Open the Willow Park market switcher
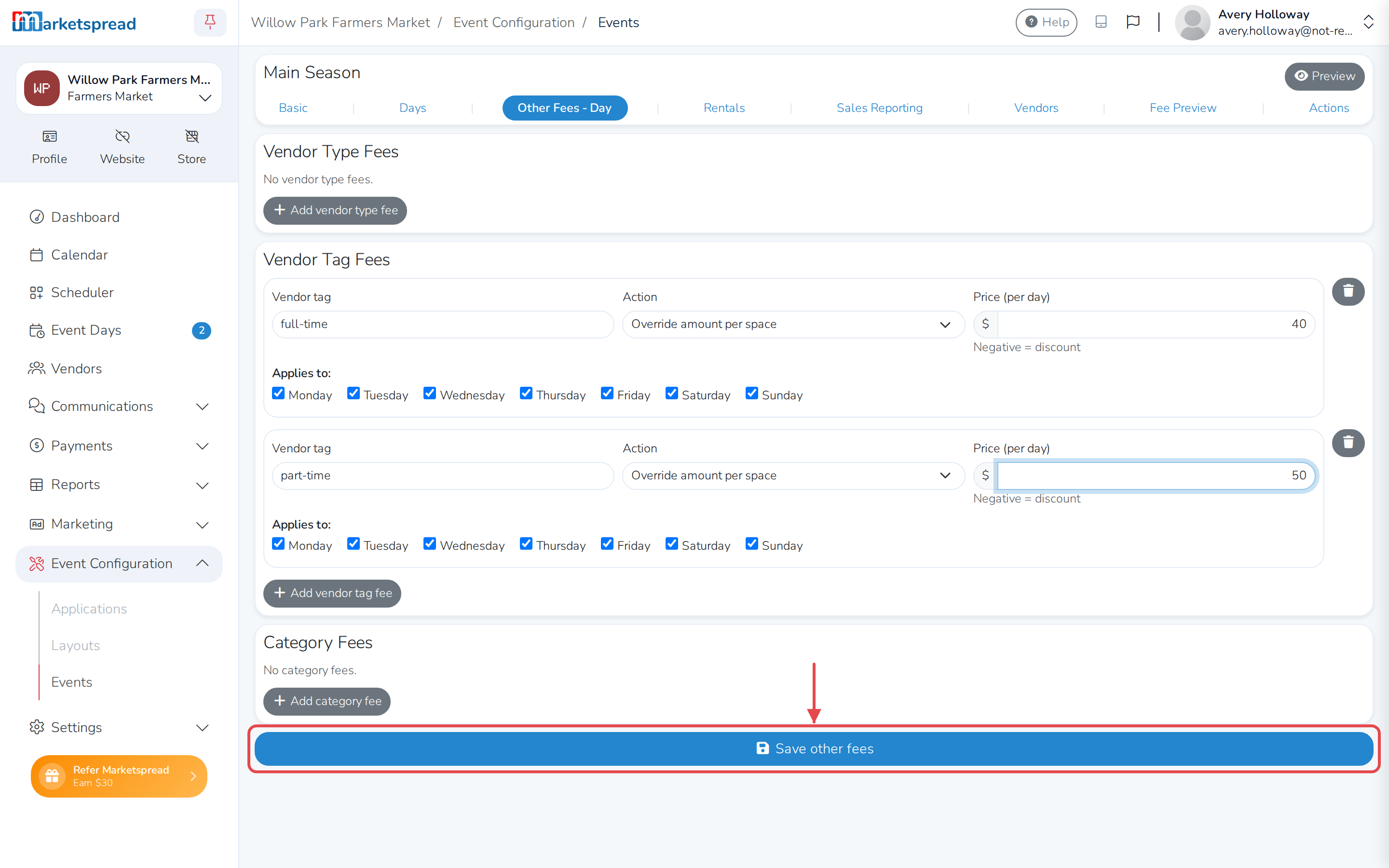The width and height of the screenshot is (1389, 868). 120,88
